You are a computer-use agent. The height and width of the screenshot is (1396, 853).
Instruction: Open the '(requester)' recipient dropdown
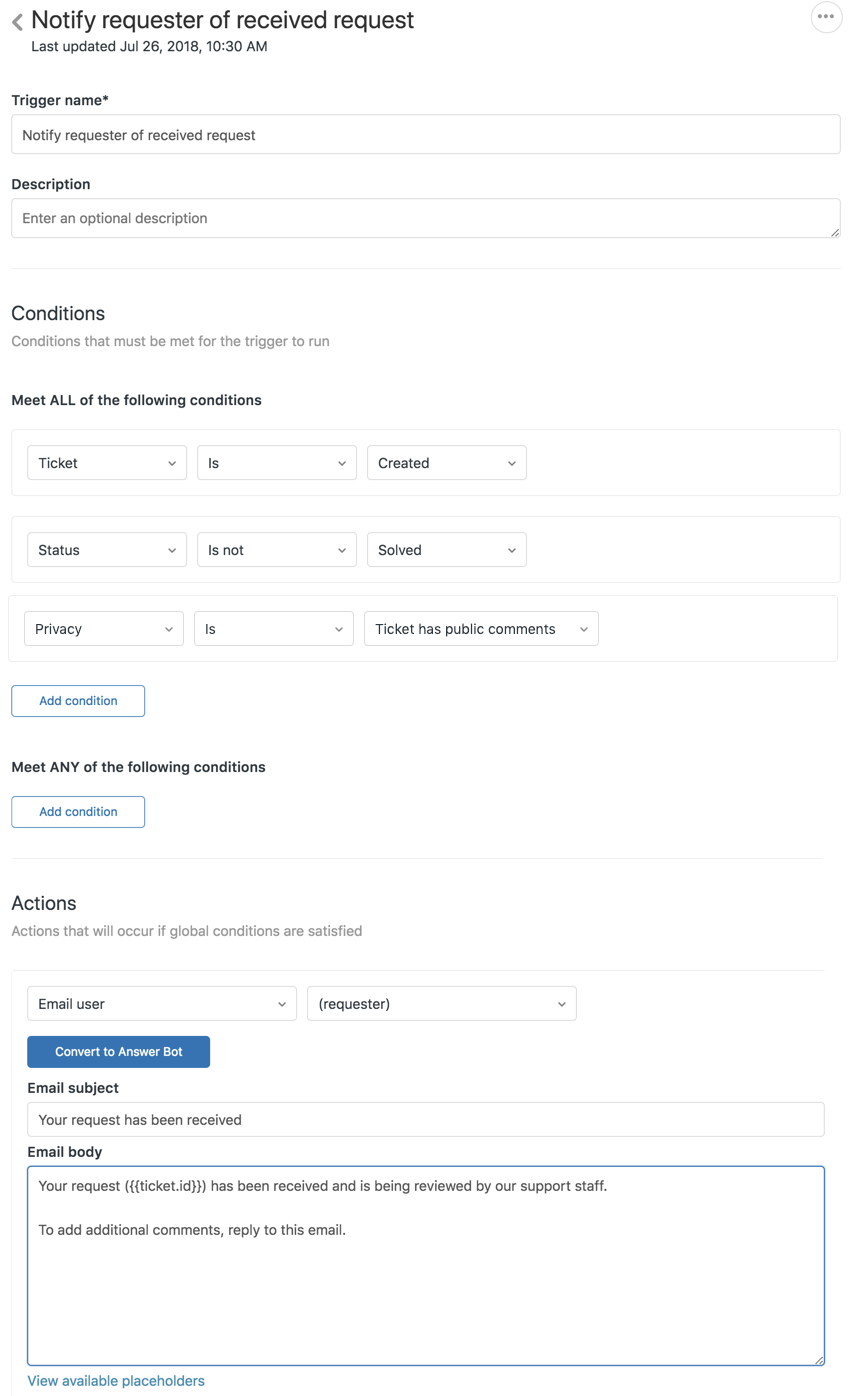[441, 1003]
